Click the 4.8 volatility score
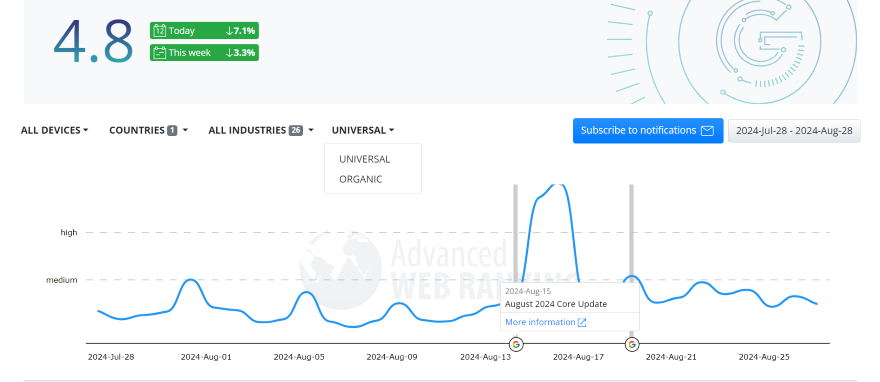 [x=93, y=42]
